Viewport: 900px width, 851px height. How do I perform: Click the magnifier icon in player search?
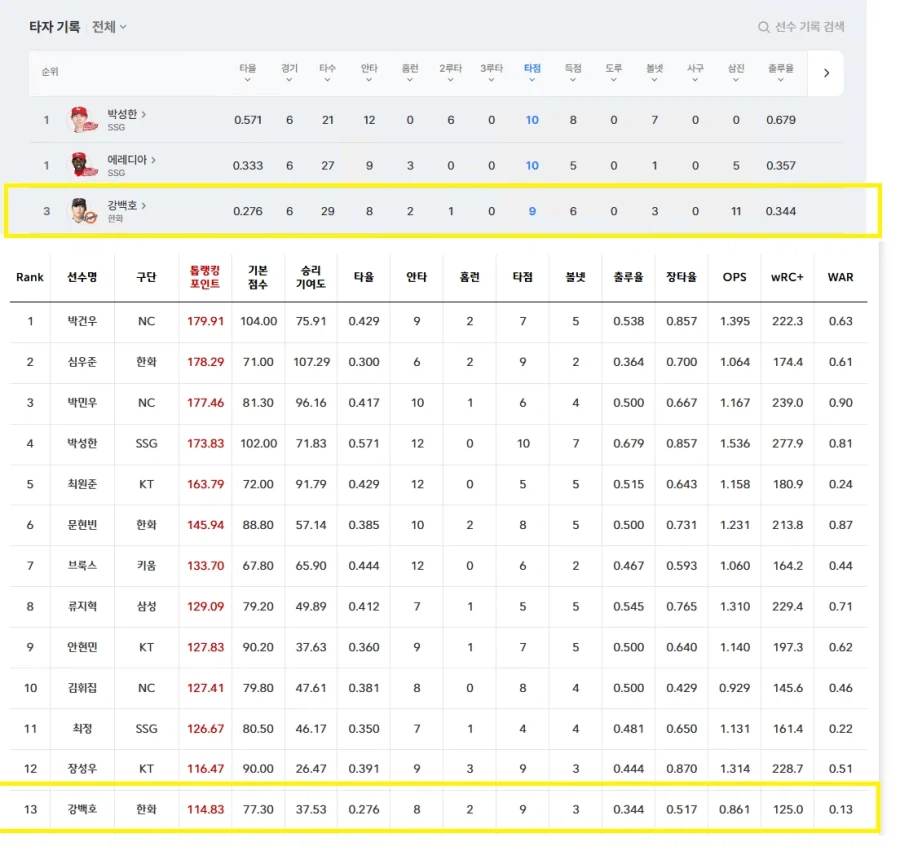(x=764, y=27)
